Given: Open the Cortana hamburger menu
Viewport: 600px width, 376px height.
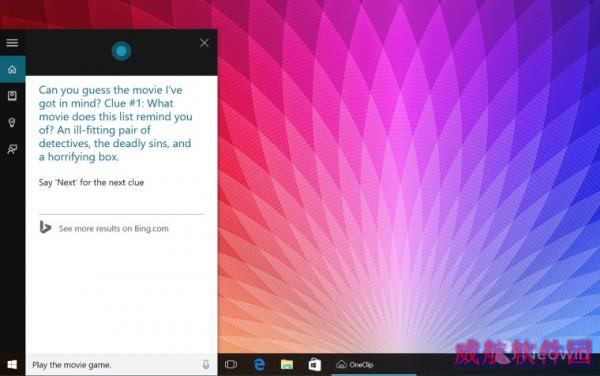Looking at the screenshot, I should click(x=12, y=42).
